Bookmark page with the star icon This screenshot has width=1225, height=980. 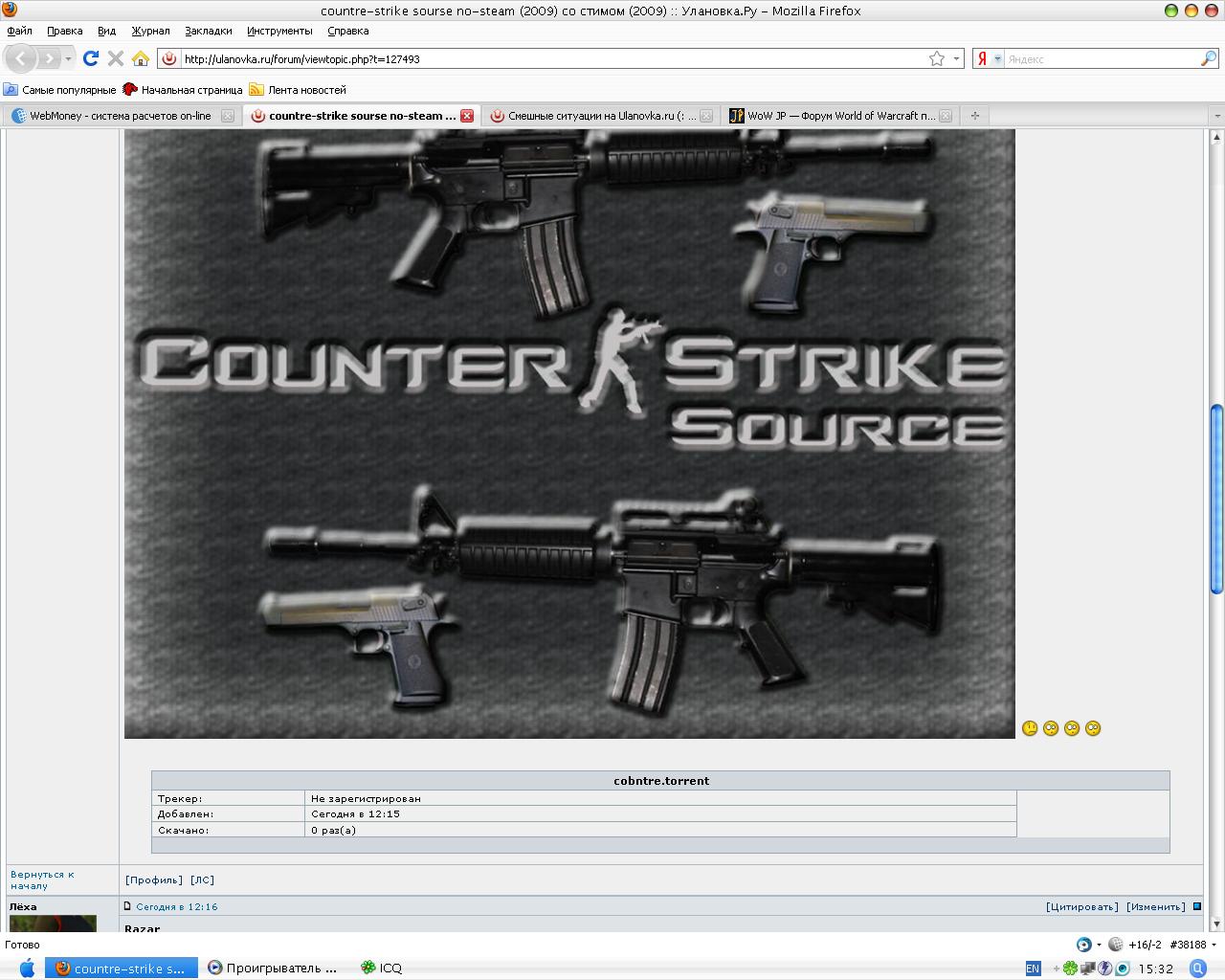937,58
